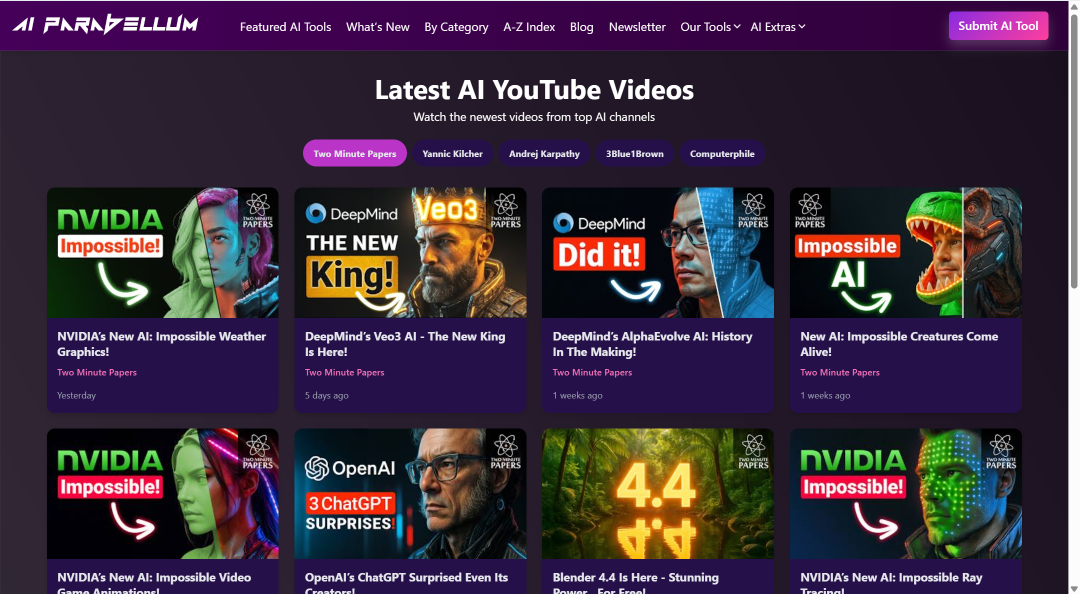Viewport: 1080px width, 594px height.
Task: Click '1 weeks ago' on AlphaEvolve card
Action: (577, 396)
